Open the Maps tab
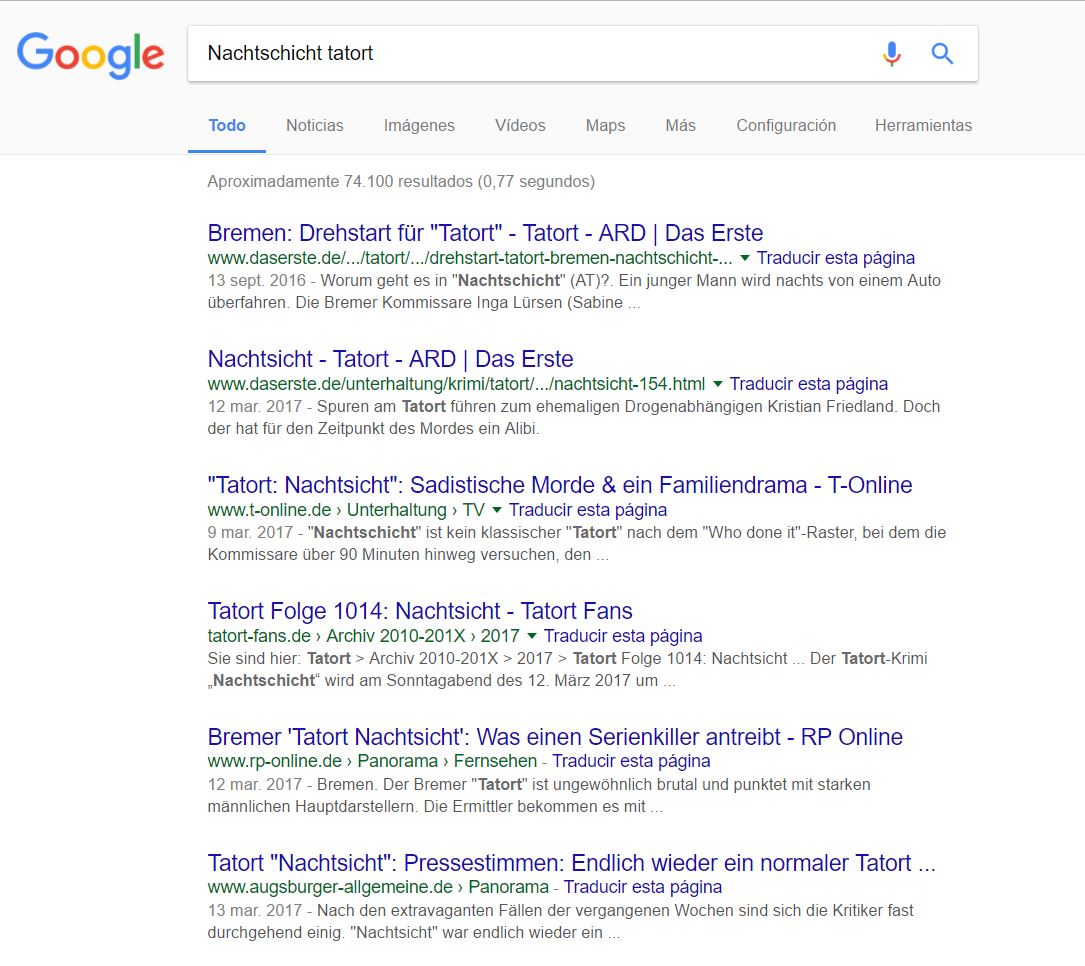 point(605,125)
